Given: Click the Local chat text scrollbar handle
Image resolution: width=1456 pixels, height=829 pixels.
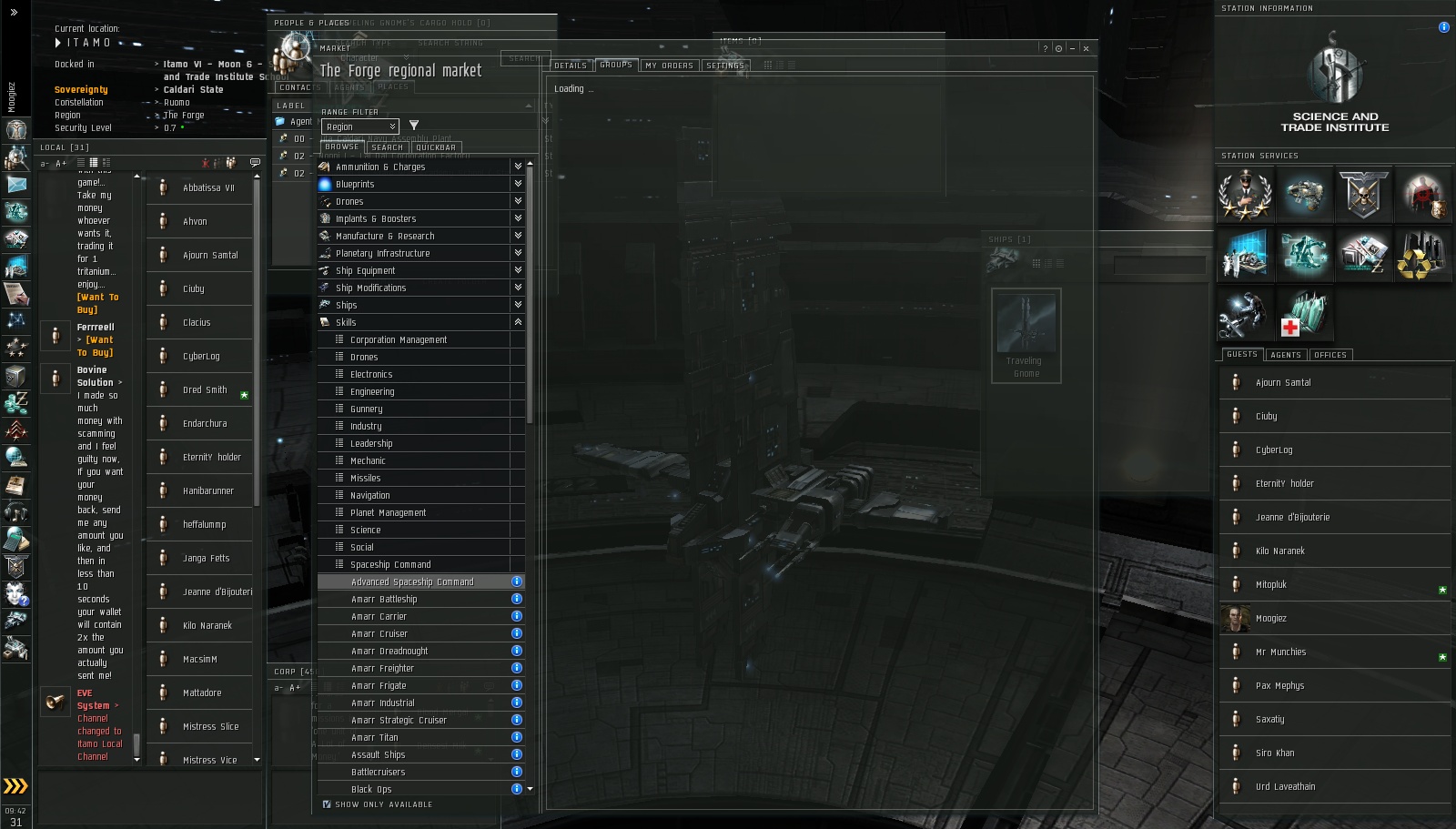Looking at the screenshot, I should click(x=136, y=743).
